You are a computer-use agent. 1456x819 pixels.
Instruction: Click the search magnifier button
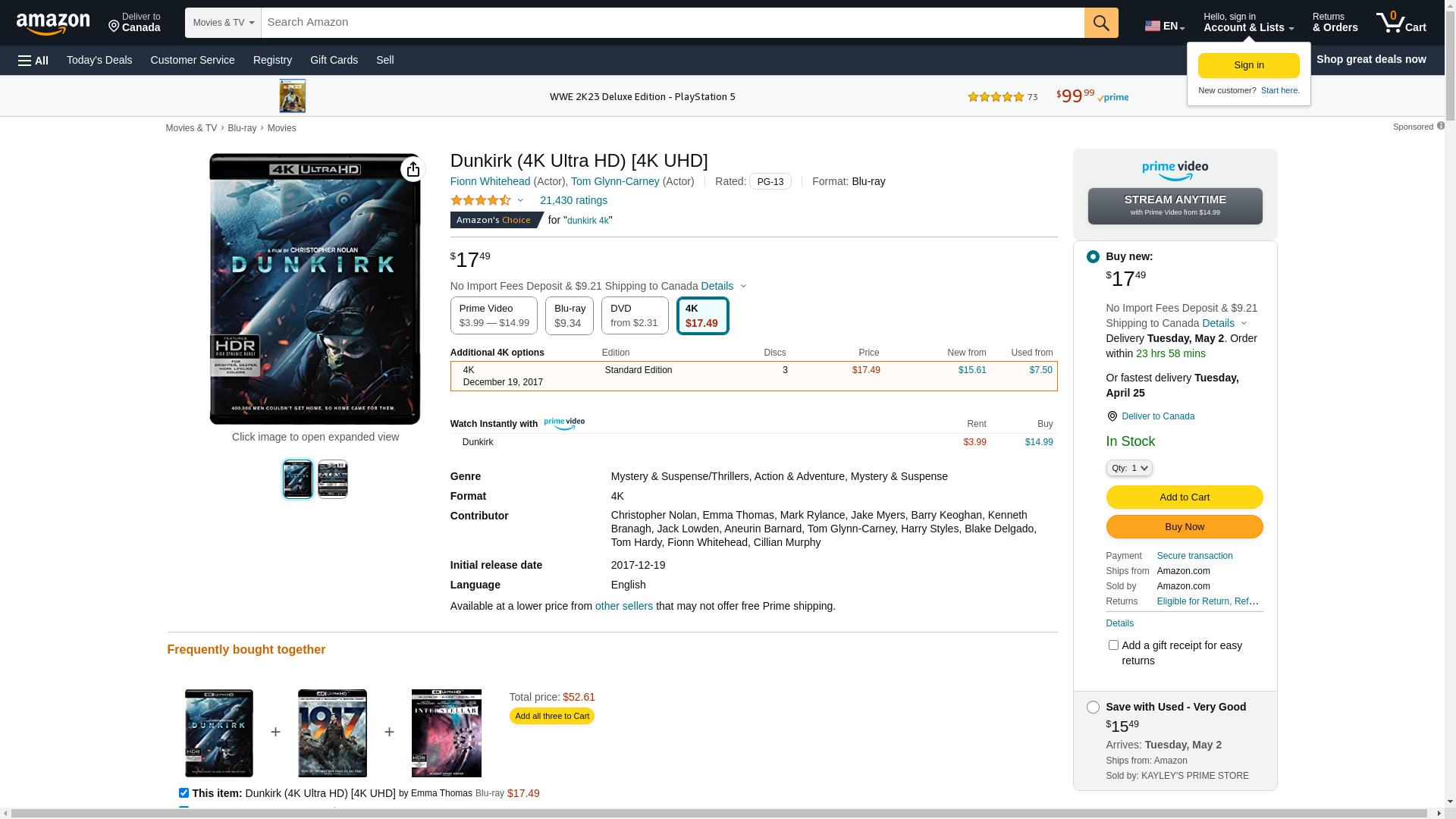coord(1101,23)
